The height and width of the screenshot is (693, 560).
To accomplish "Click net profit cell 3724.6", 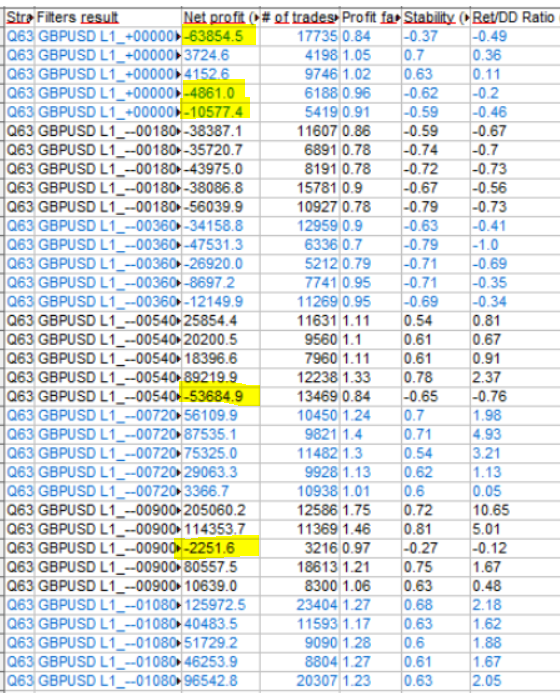I will [x=220, y=55].
